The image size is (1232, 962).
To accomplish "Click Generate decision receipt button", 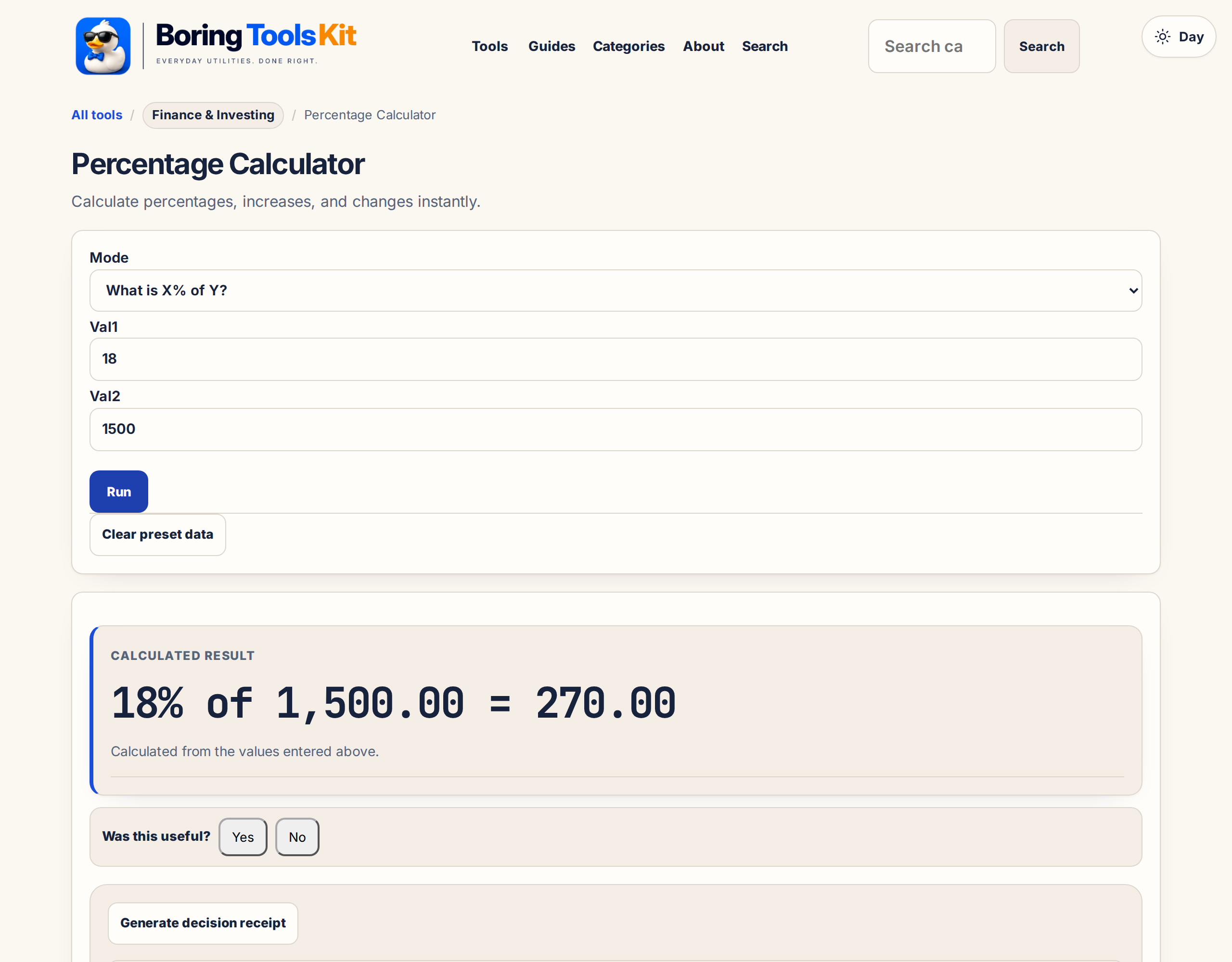I will point(203,923).
